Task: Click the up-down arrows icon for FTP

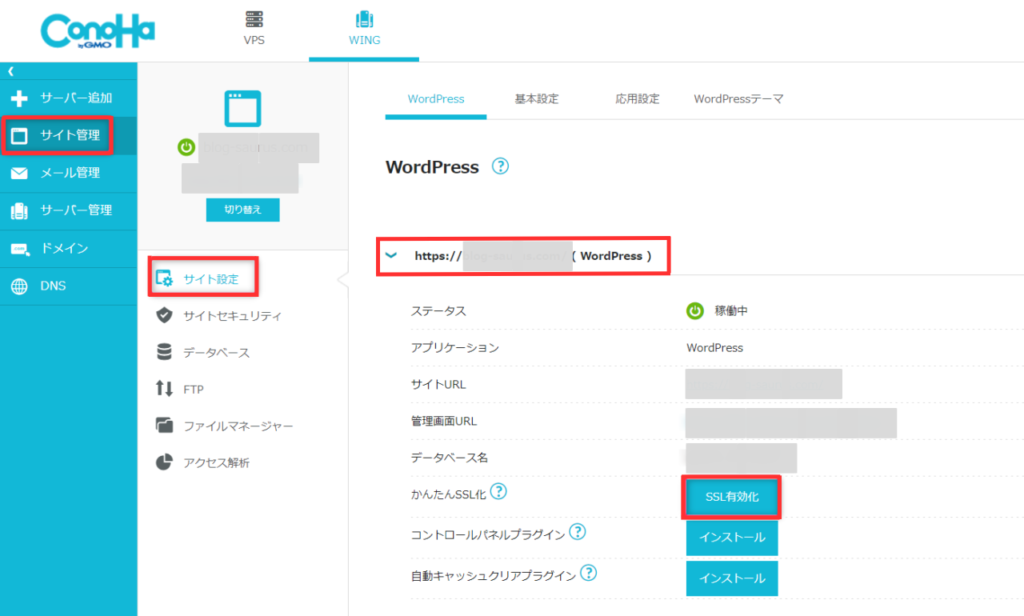Action: click(x=164, y=389)
